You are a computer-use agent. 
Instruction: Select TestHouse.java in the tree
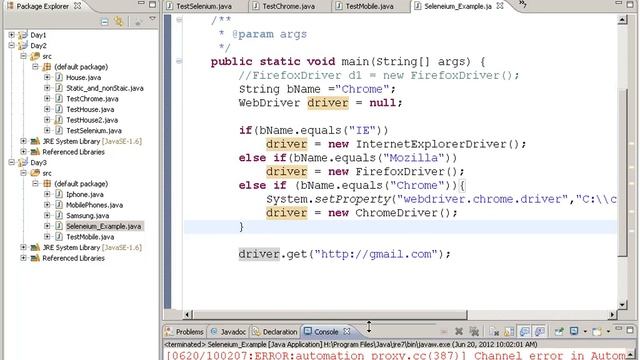[90, 109]
